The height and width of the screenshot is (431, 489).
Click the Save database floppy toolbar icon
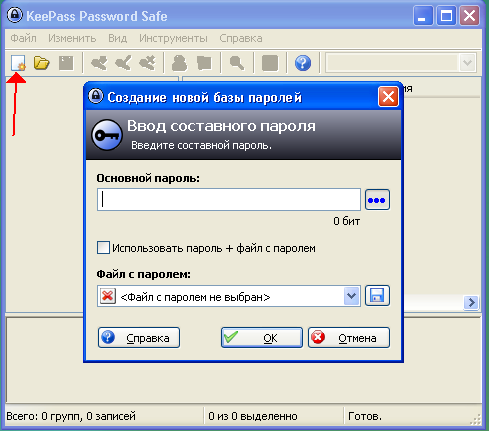point(66,63)
